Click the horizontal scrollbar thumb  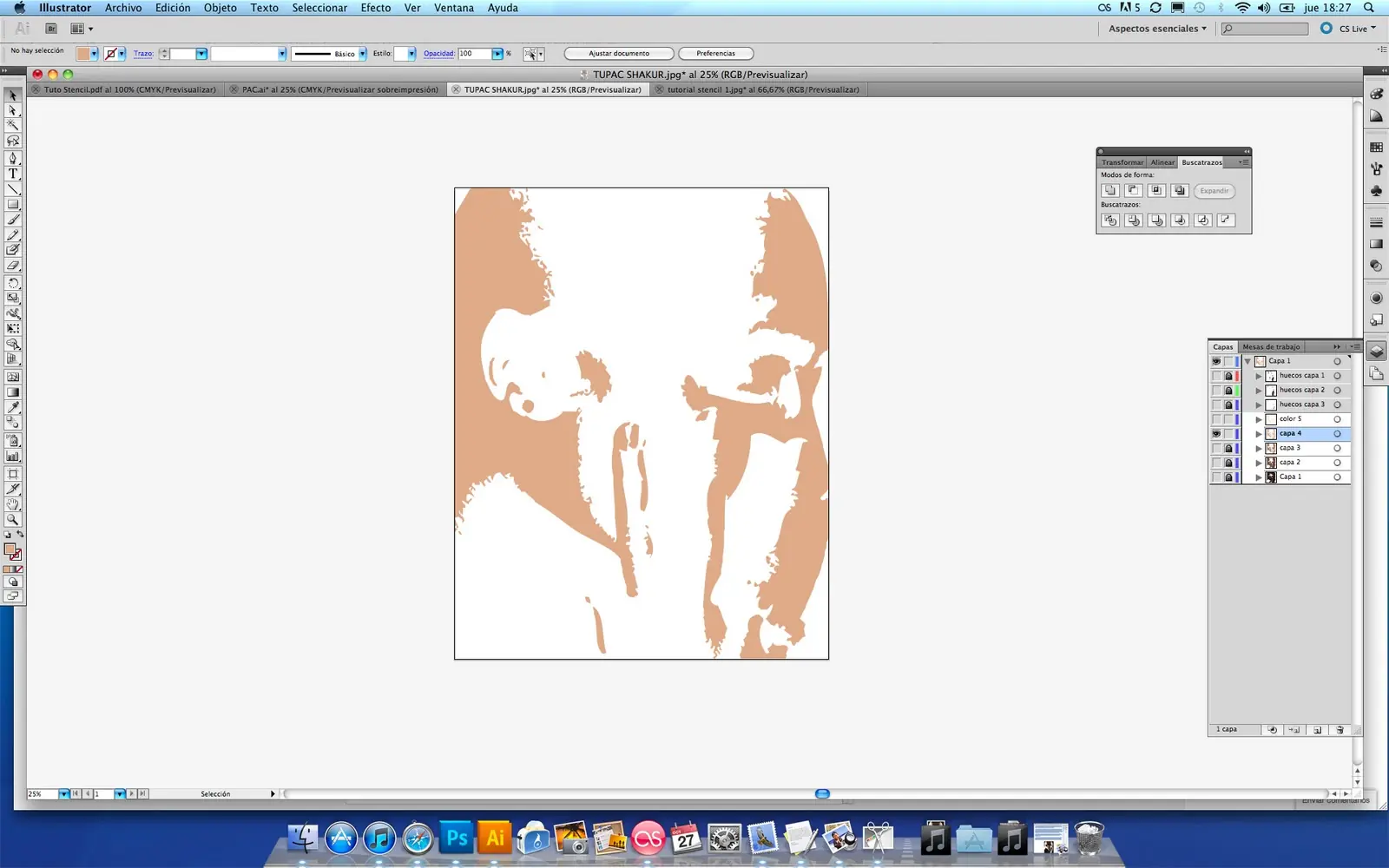click(x=822, y=793)
